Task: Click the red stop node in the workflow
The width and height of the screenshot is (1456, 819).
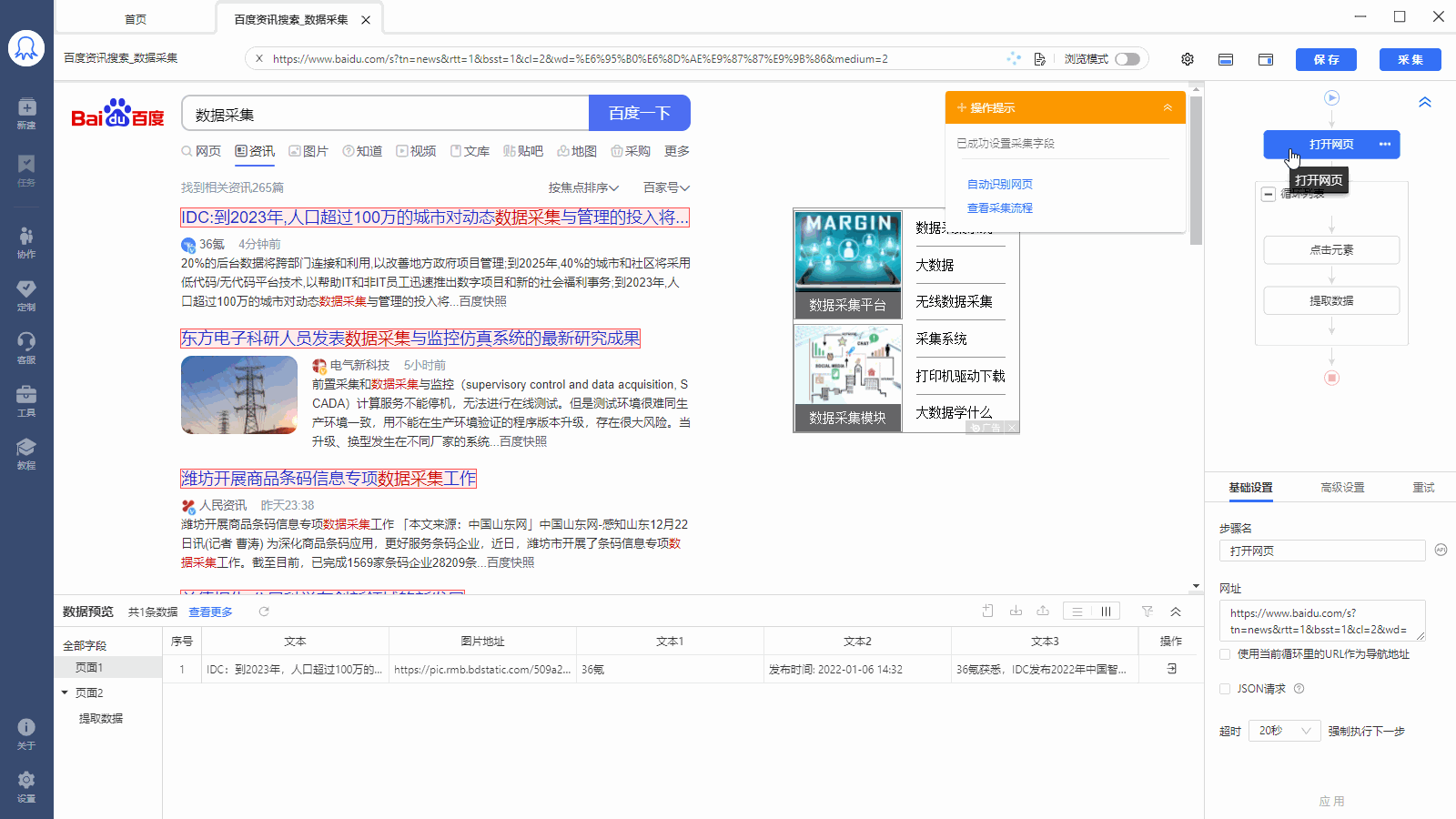Action: [x=1331, y=378]
